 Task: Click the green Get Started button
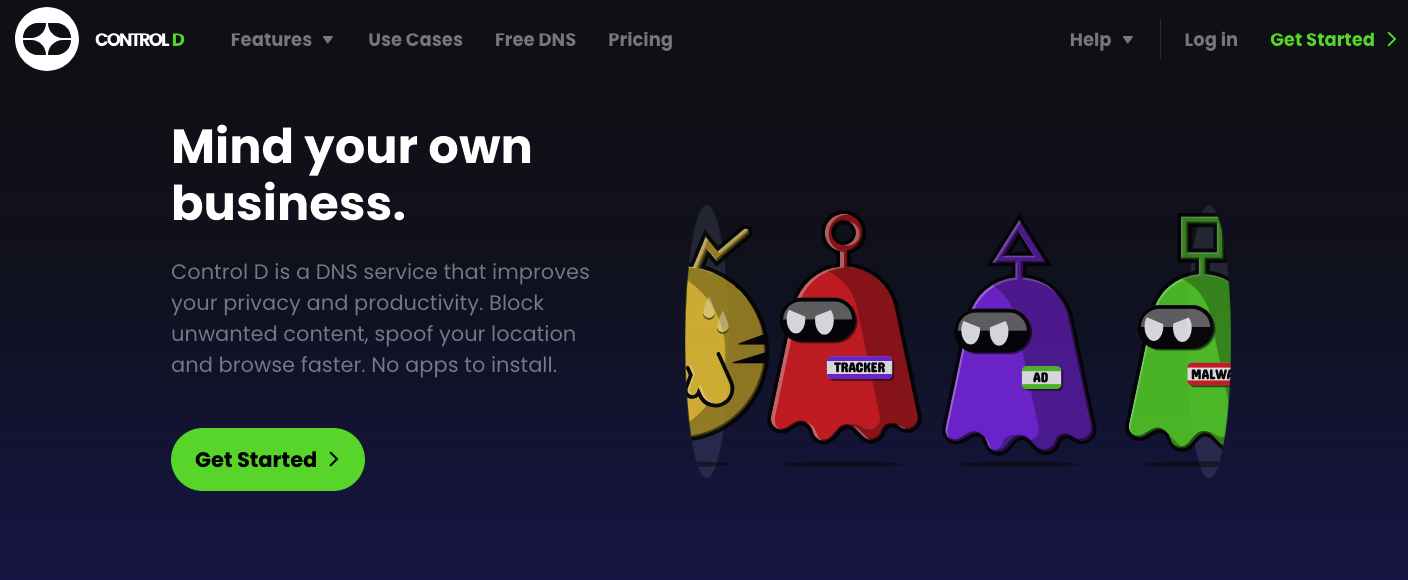[x=268, y=459]
